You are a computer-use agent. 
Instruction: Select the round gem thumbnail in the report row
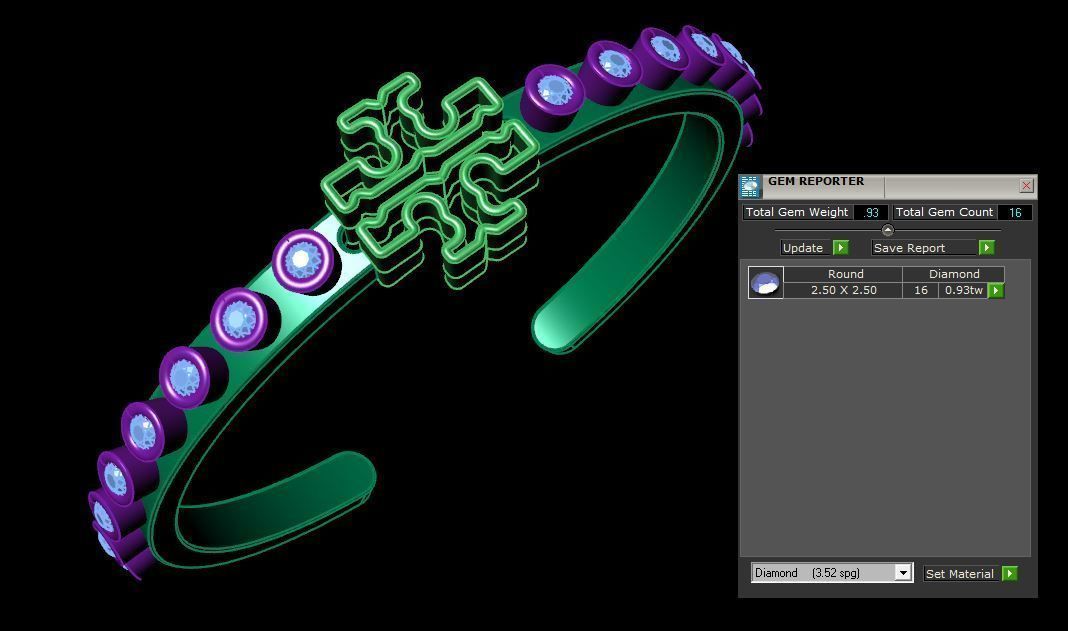tap(766, 282)
